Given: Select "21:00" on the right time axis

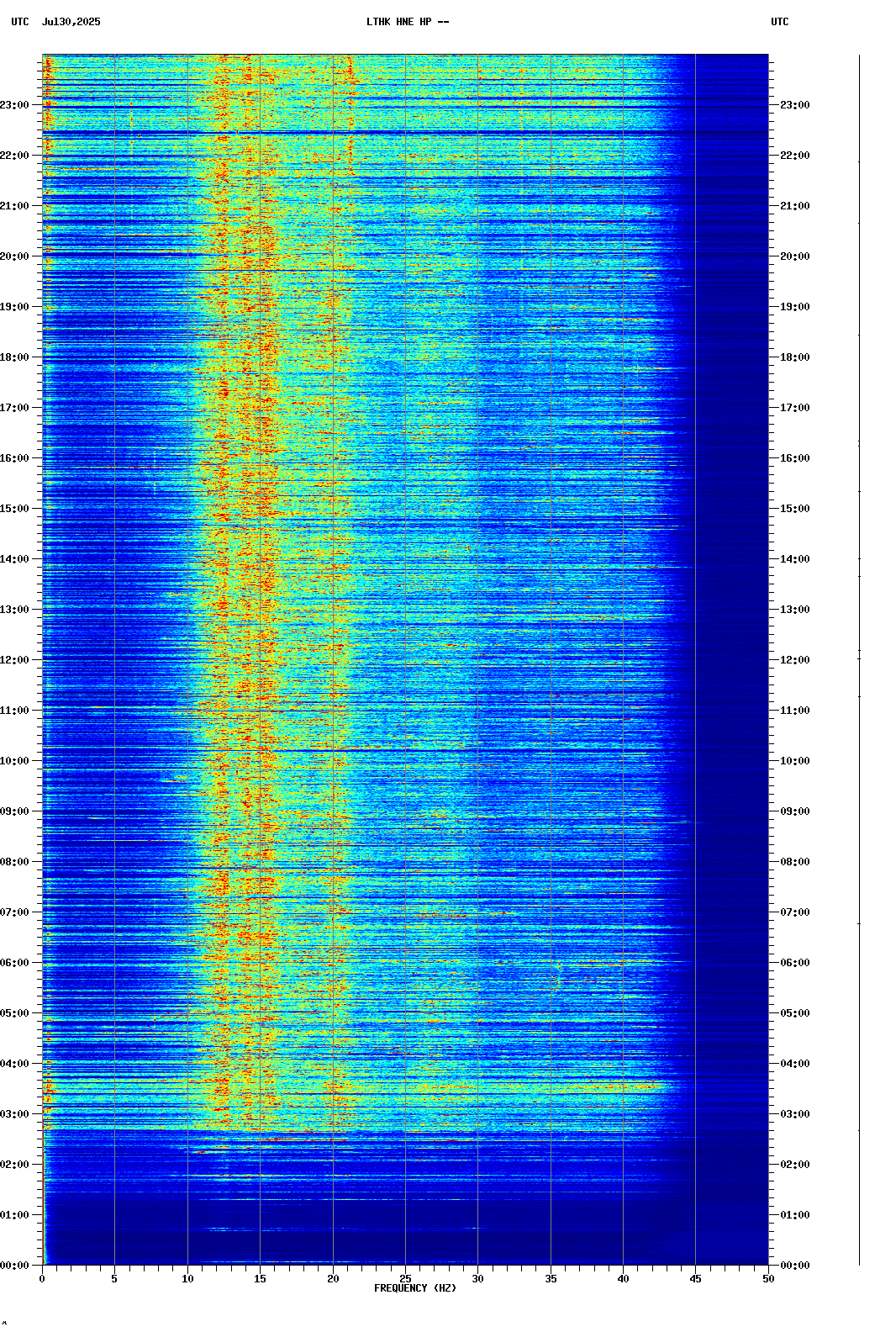Looking at the screenshot, I should [795, 206].
